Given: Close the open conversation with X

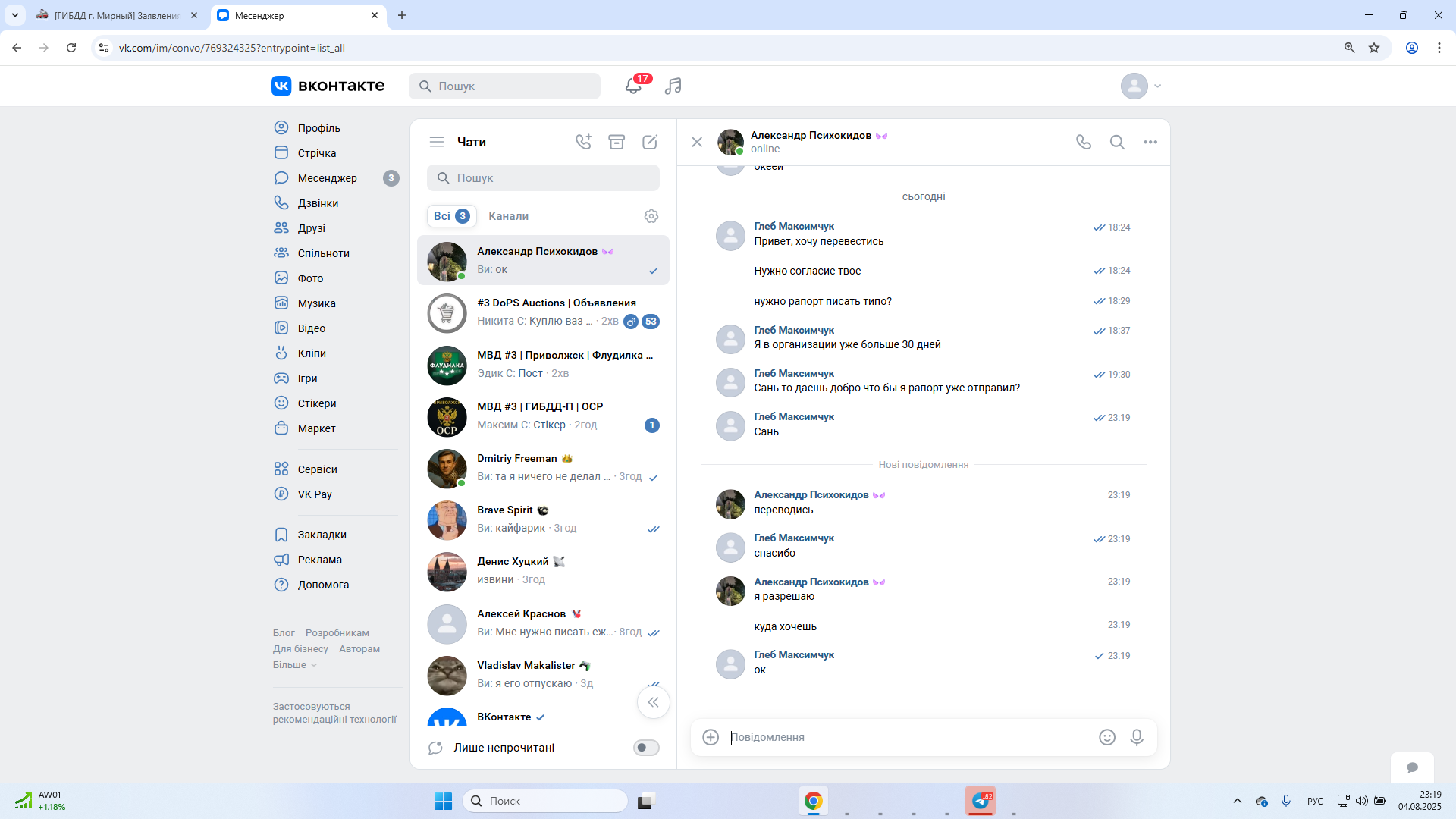Looking at the screenshot, I should (697, 142).
